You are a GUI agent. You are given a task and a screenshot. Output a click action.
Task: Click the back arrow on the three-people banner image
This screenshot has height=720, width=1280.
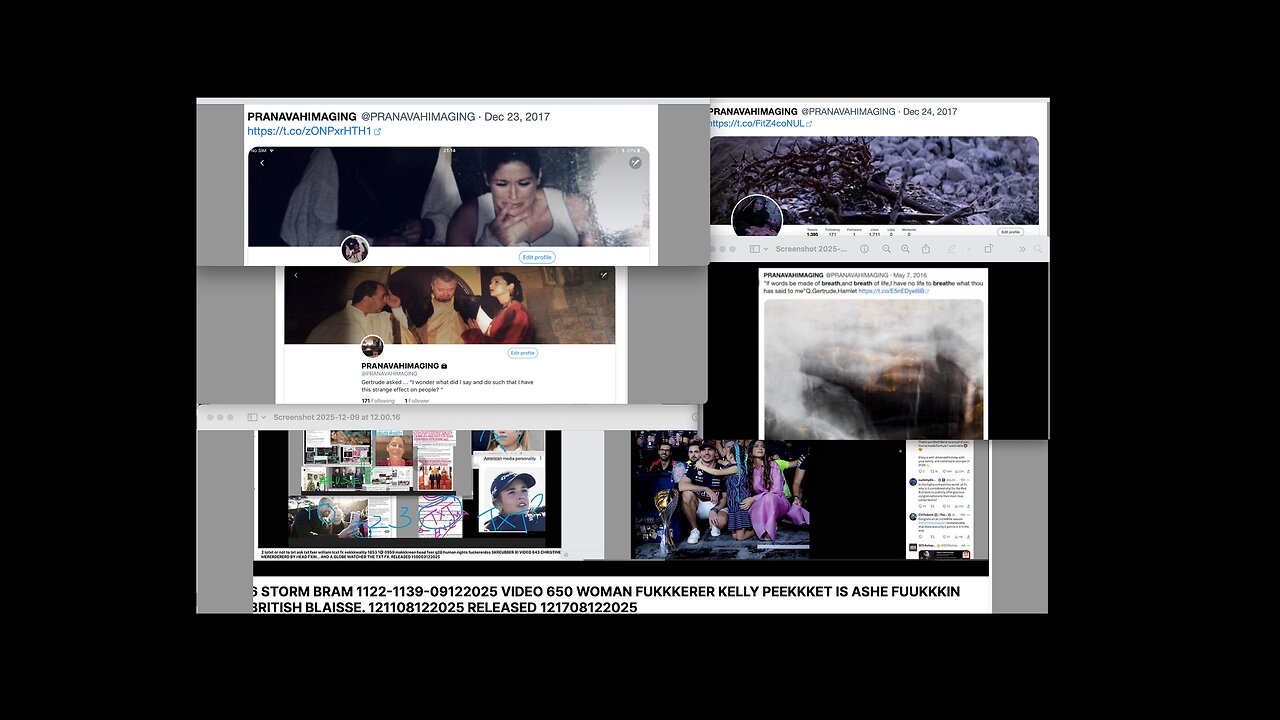(295, 275)
